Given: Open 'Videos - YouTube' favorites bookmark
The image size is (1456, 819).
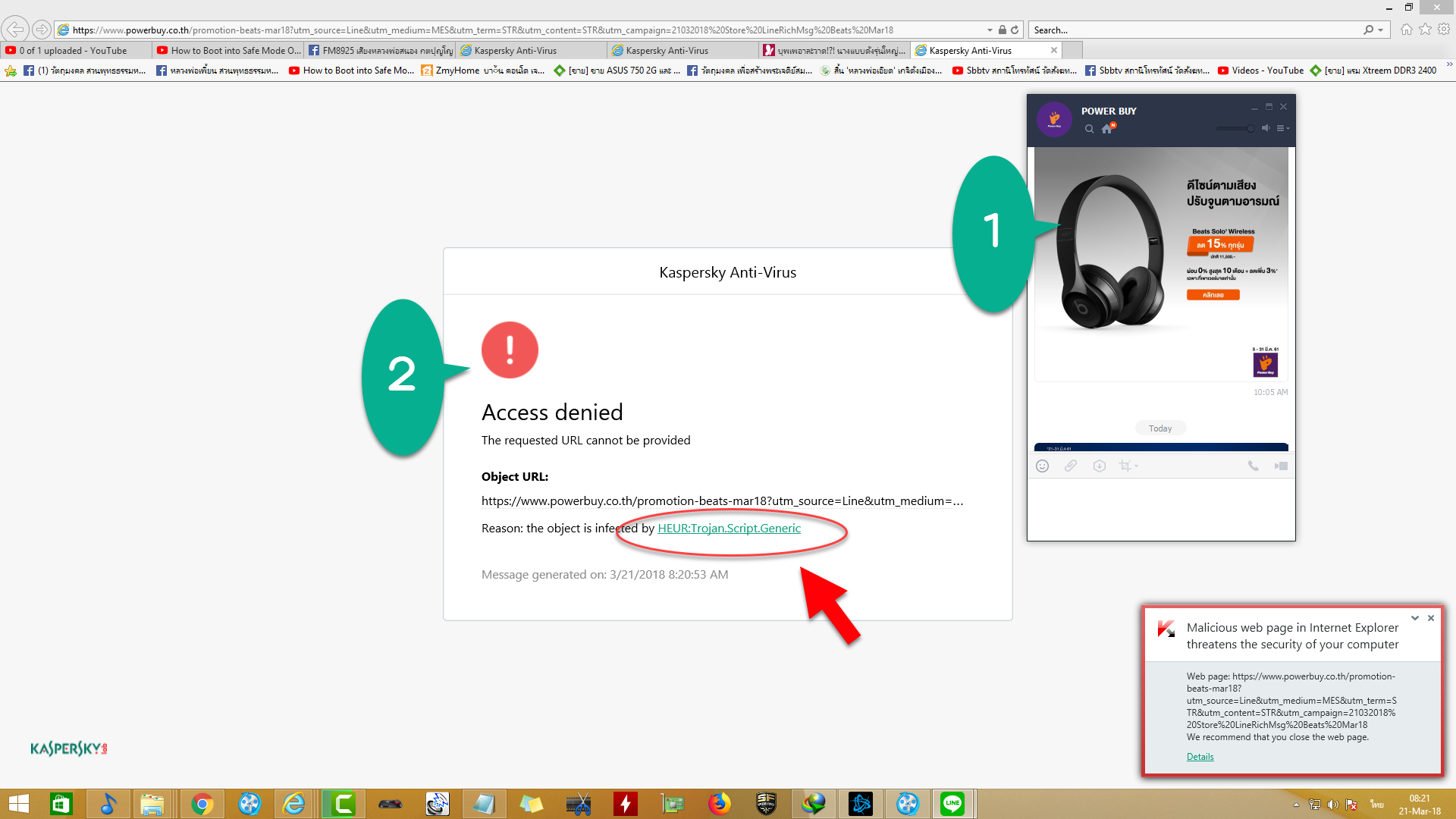Looking at the screenshot, I should tap(1260, 71).
